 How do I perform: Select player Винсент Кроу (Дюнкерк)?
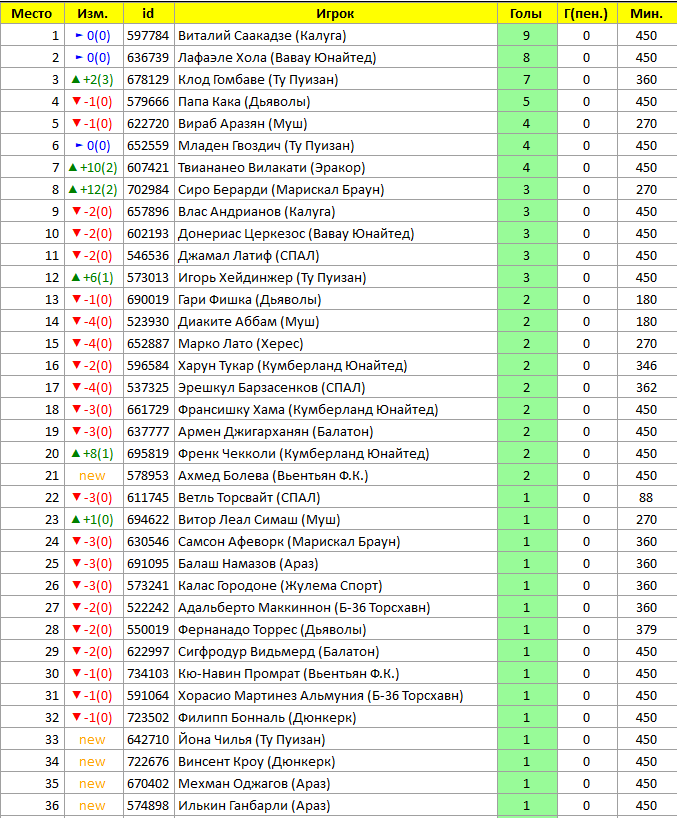point(257,762)
